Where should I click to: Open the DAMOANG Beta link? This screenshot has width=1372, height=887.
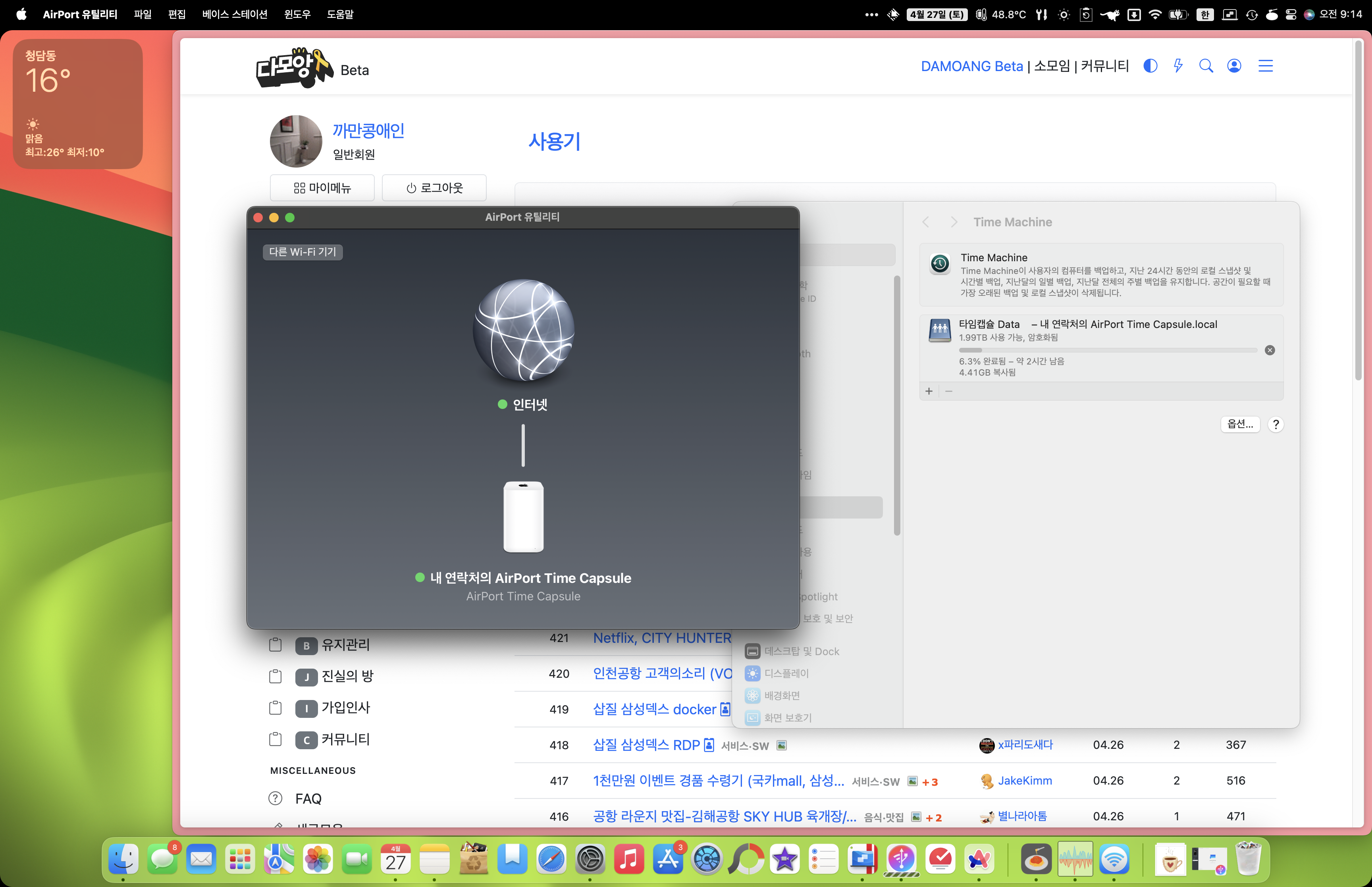tap(972, 66)
